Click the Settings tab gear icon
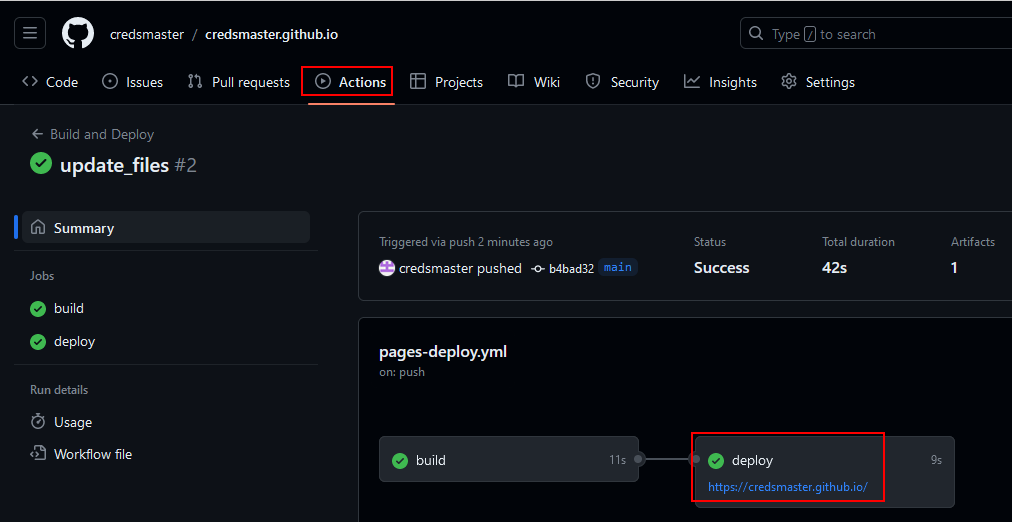The image size is (1012, 522). point(789,81)
